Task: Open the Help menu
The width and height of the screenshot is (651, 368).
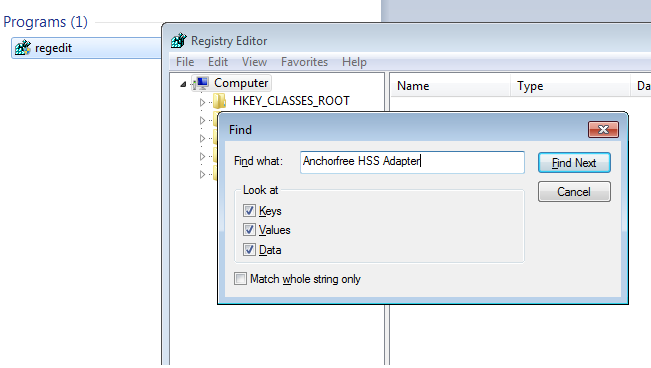Action: click(354, 62)
